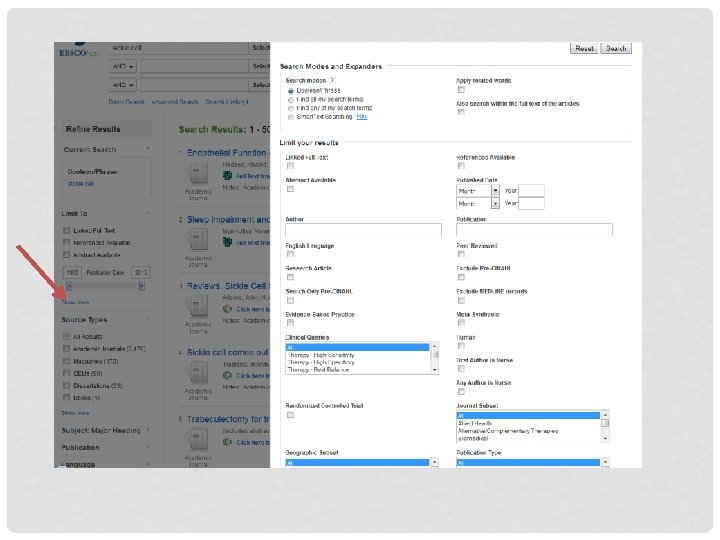Open the second Published Date Month dropdown
Screen dimensions: 720x540
[x=478, y=203]
